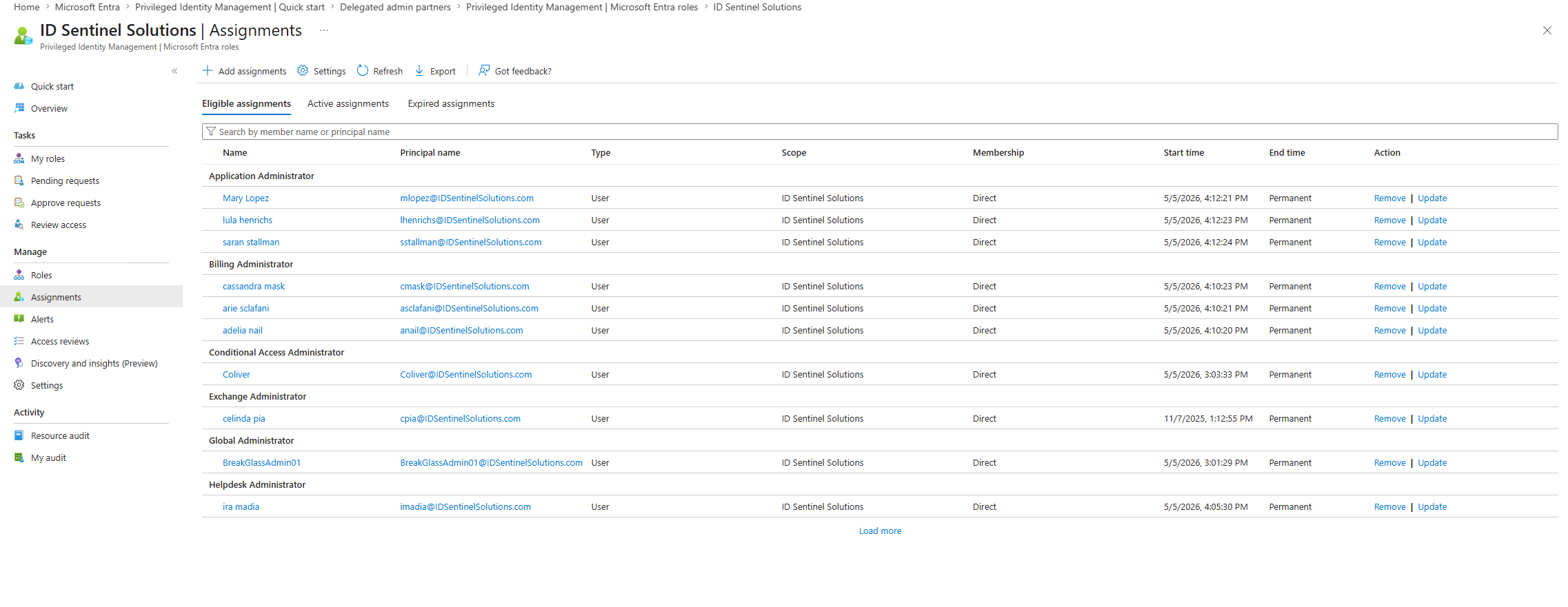Update lula henrichs' assignment
This screenshot has height=607, width=1568.
1432,220
